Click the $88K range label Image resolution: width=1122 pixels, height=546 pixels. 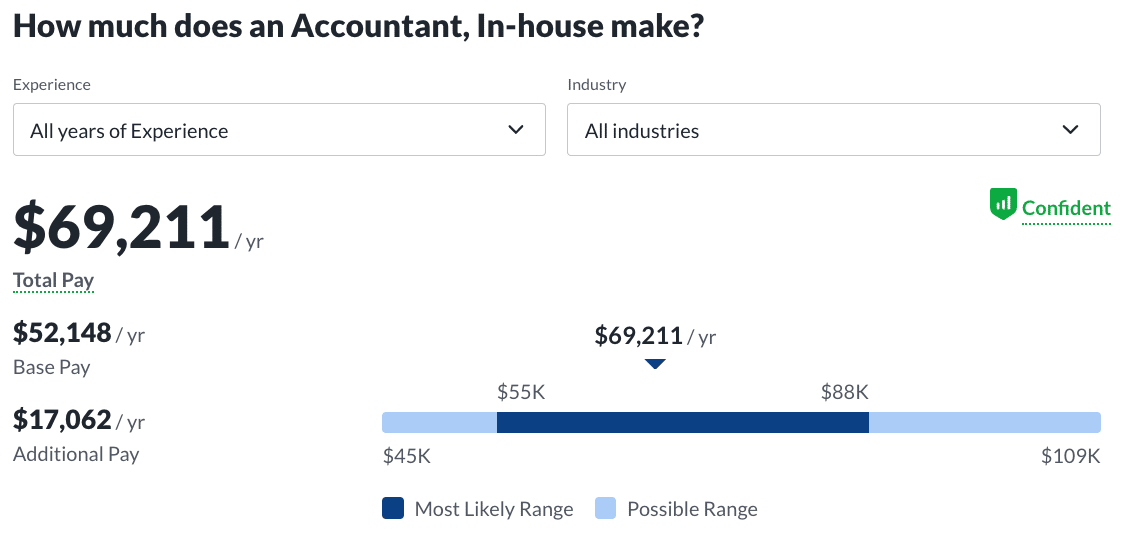pos(845,392)
